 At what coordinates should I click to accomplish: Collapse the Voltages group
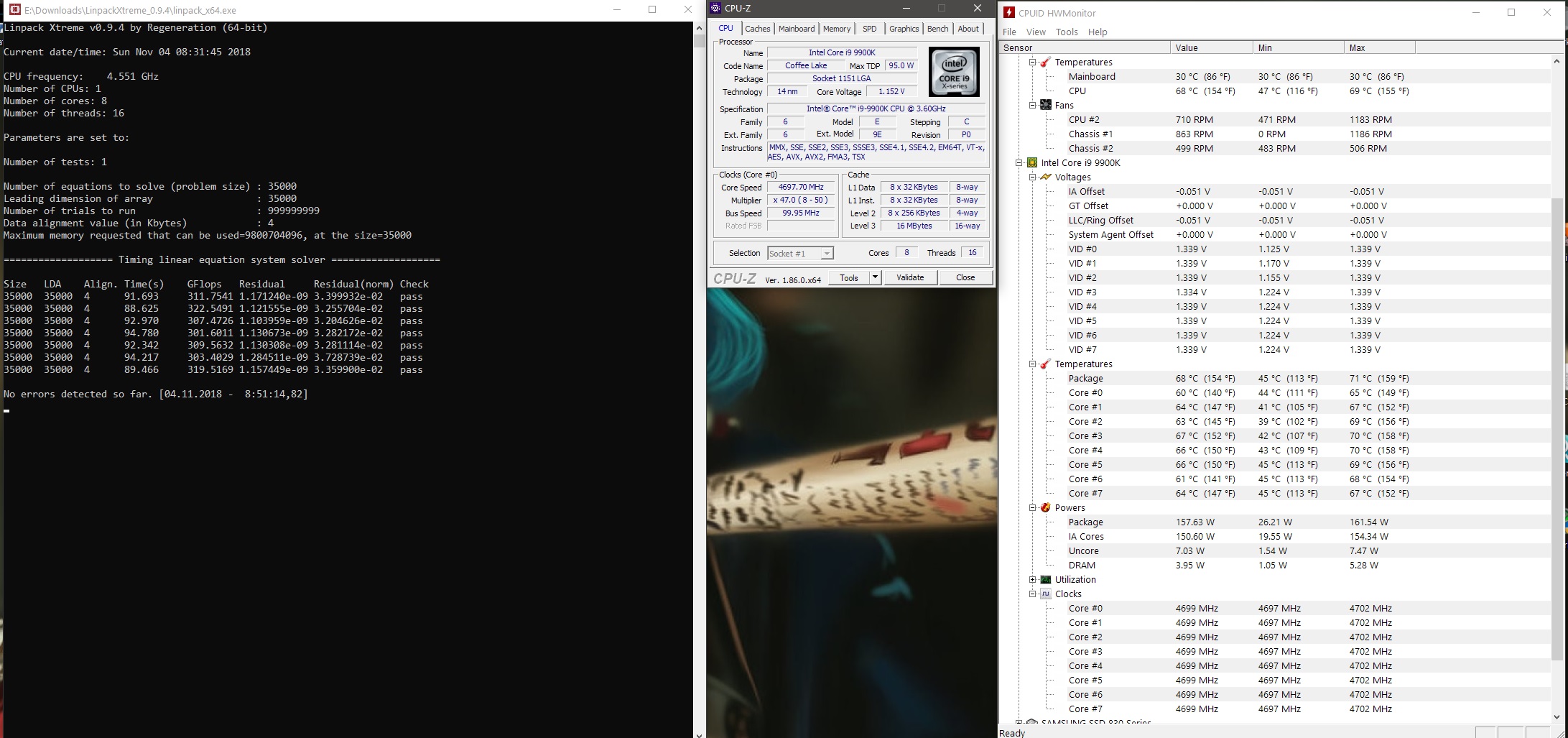[x=1032, y=177]
